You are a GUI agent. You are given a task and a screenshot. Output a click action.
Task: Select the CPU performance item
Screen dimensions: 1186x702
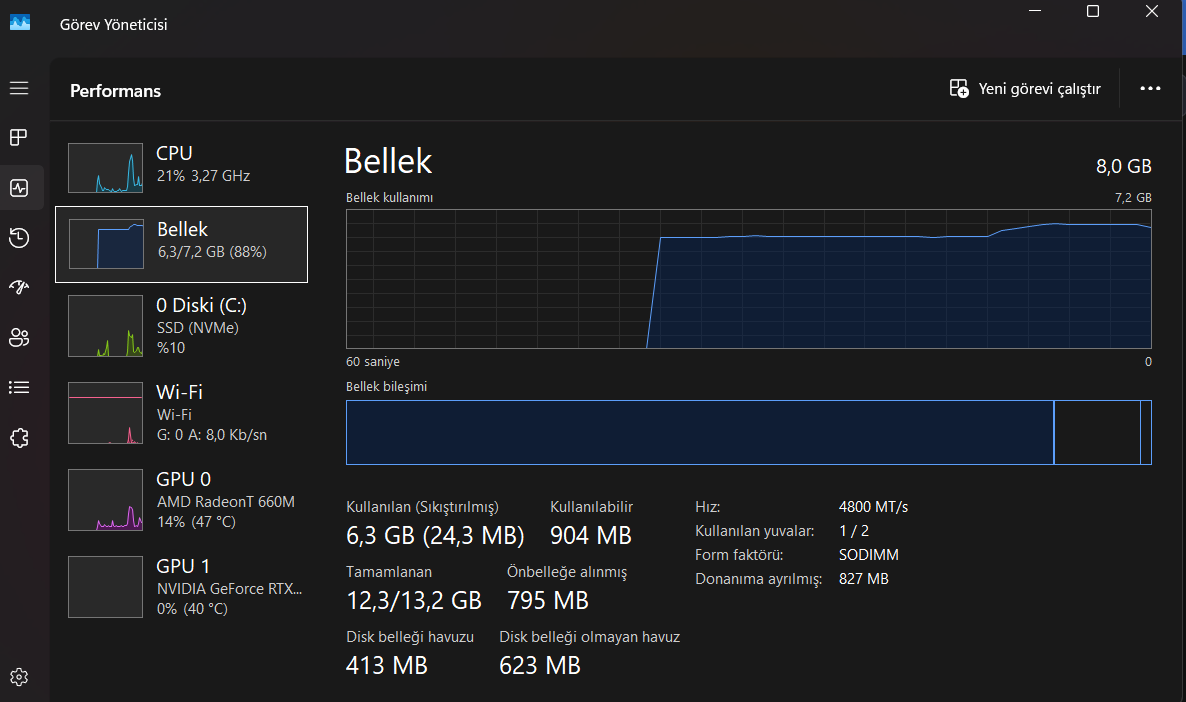click(x=182, y=168)
